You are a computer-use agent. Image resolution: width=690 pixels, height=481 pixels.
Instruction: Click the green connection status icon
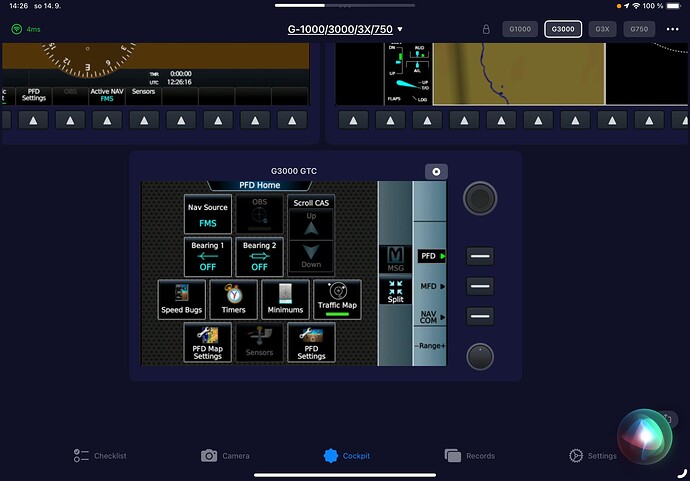pyautogui.click(x=17, y=29)
